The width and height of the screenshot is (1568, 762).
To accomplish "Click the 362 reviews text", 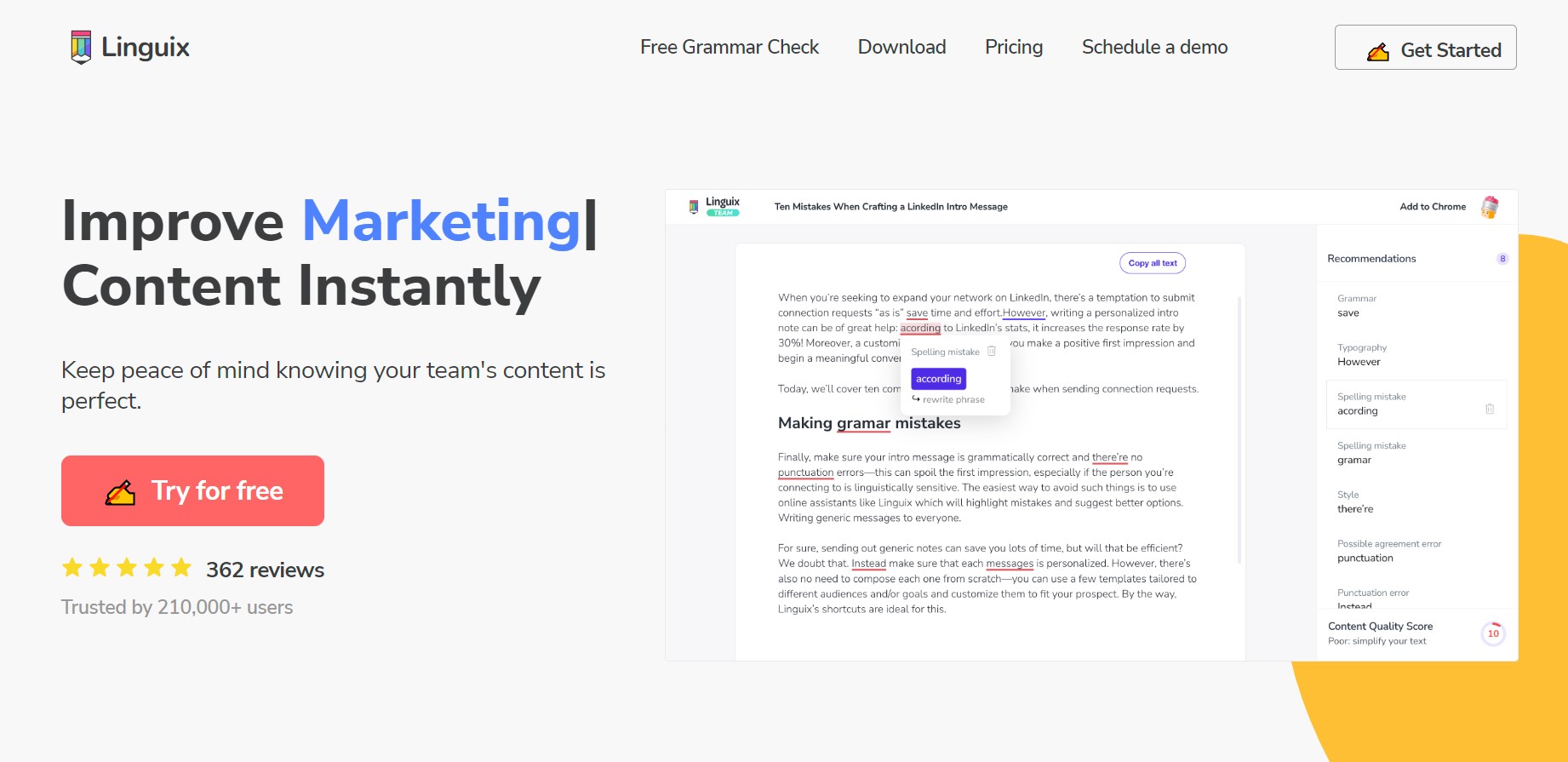I will pyautogui.click(x=265, y=570).
